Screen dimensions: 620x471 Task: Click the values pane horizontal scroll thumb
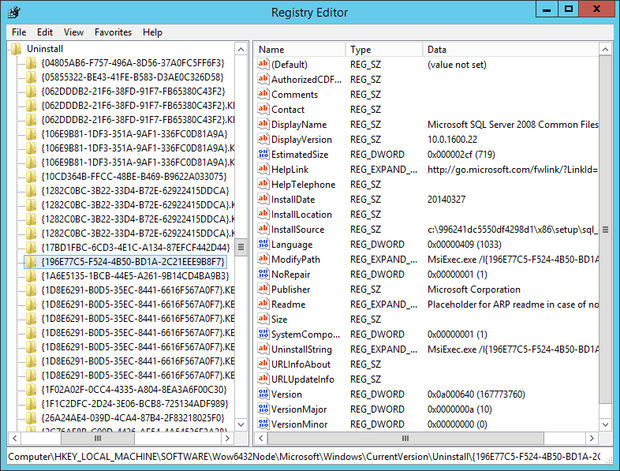click(406, 438)
